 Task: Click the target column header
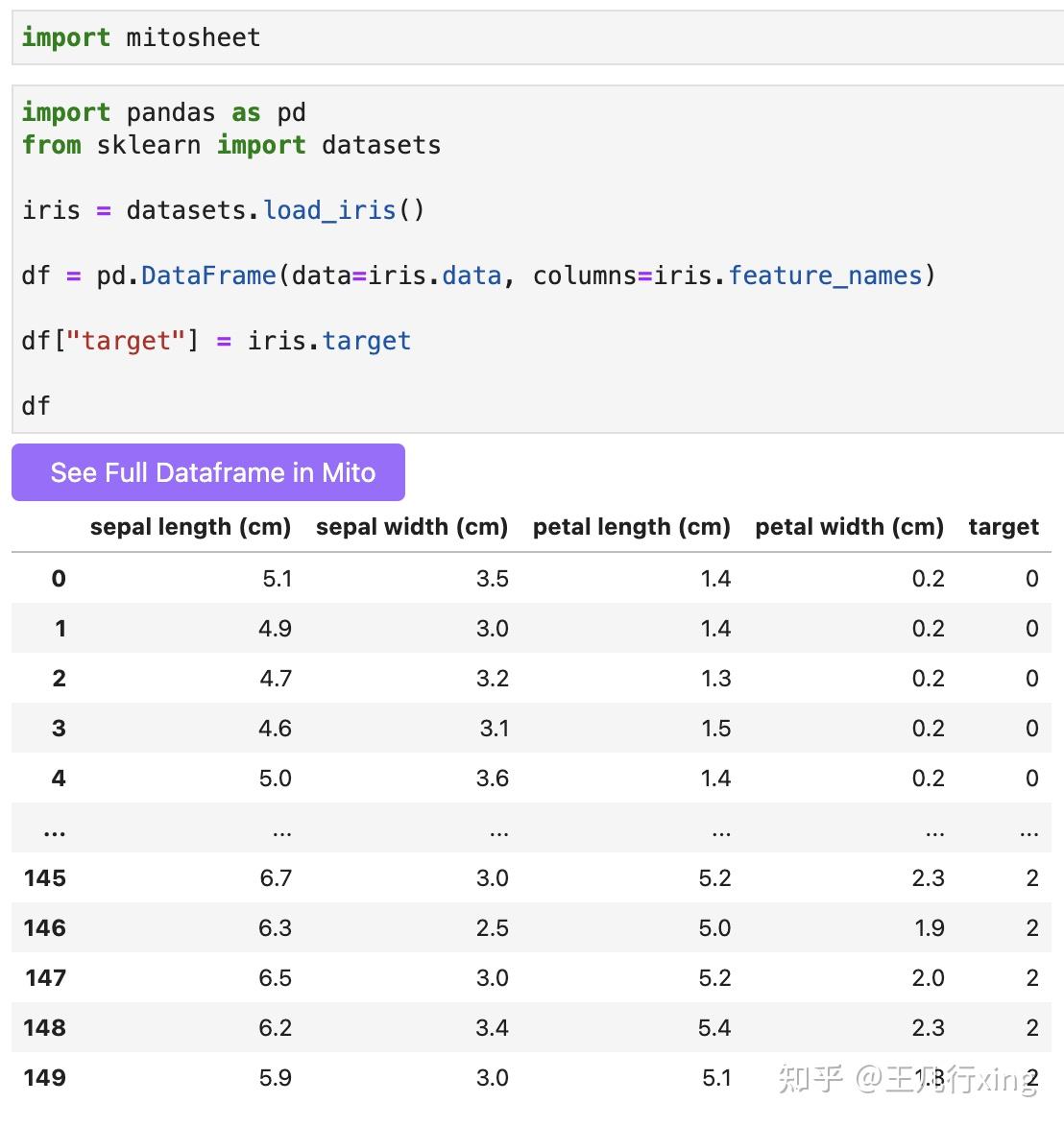[1004, 527]
